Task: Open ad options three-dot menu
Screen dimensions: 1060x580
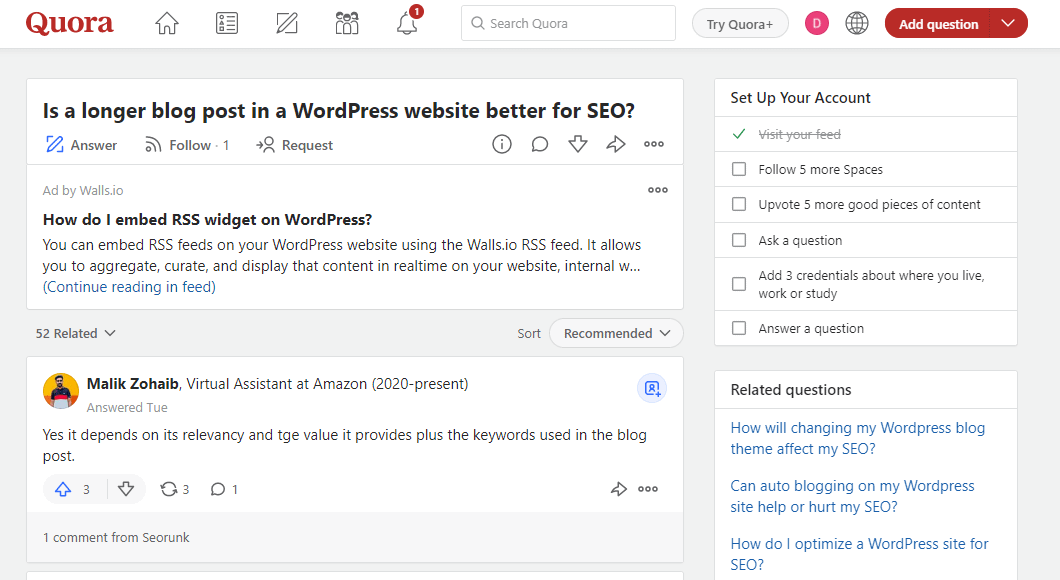Action: [658, 190]
